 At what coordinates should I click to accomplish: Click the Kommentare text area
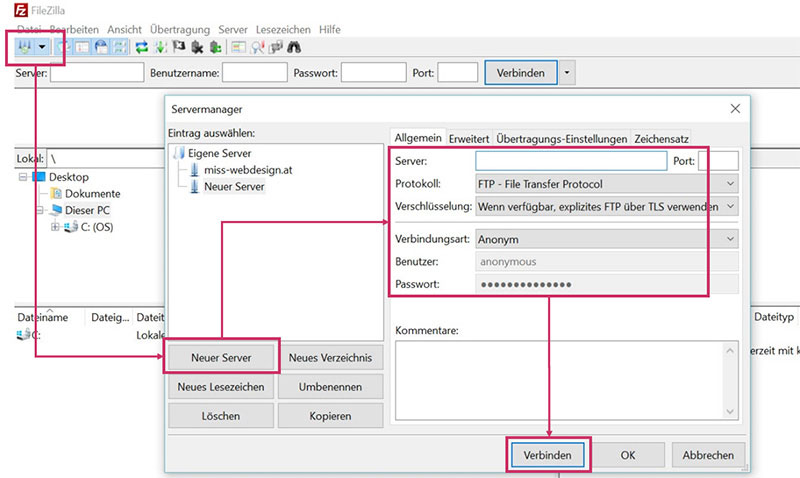click(566, 381)
